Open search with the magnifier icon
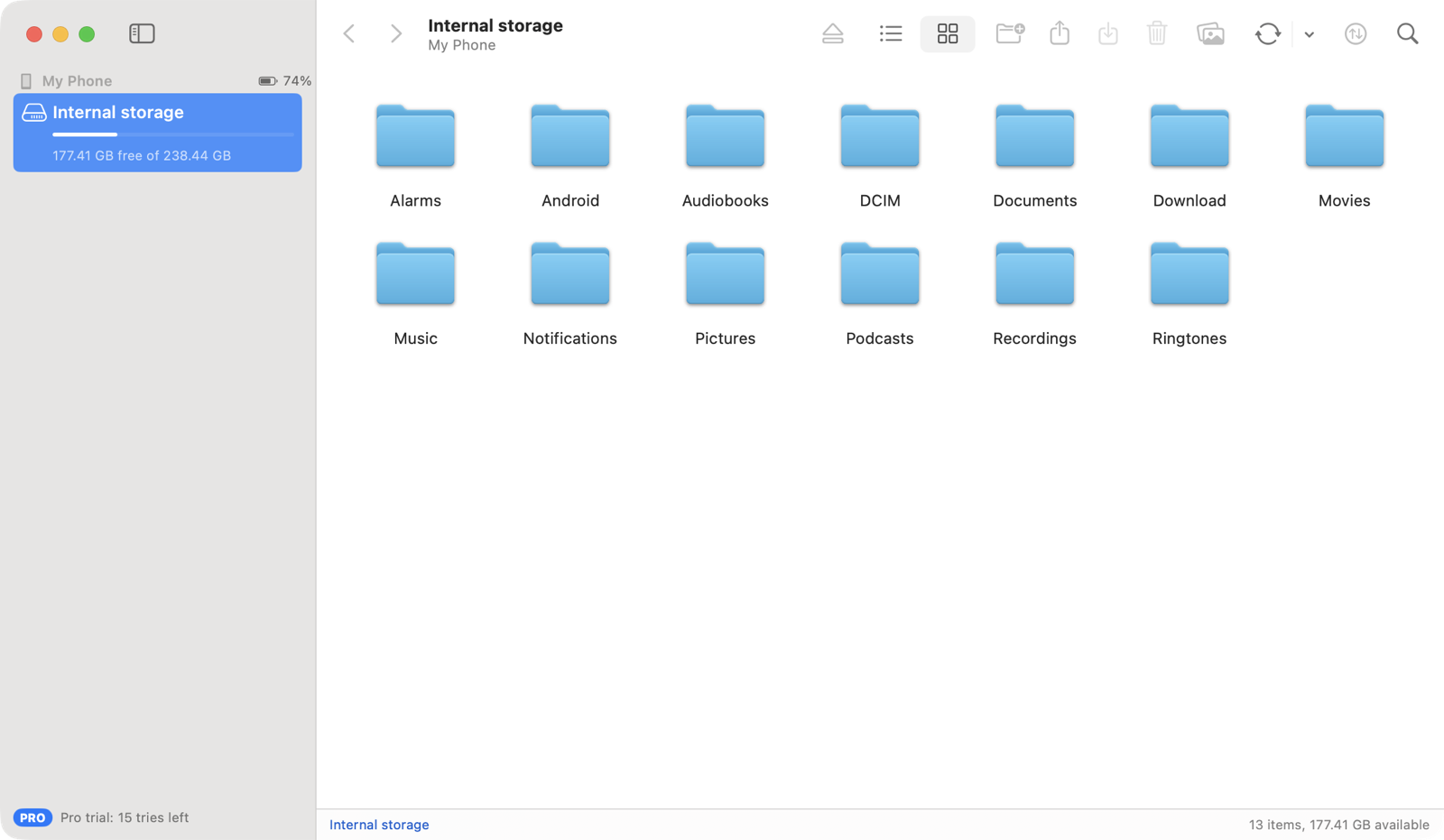The width and height of the screenshot is (1444, 840). click(x=1407, y=34)
